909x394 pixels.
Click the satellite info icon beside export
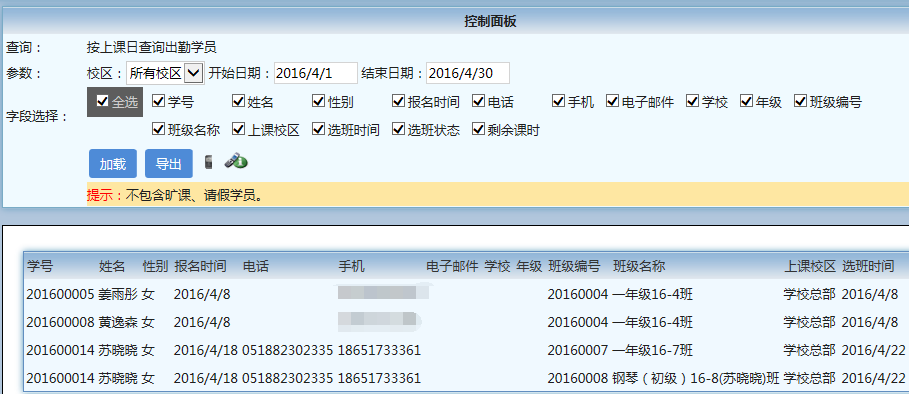236,161
